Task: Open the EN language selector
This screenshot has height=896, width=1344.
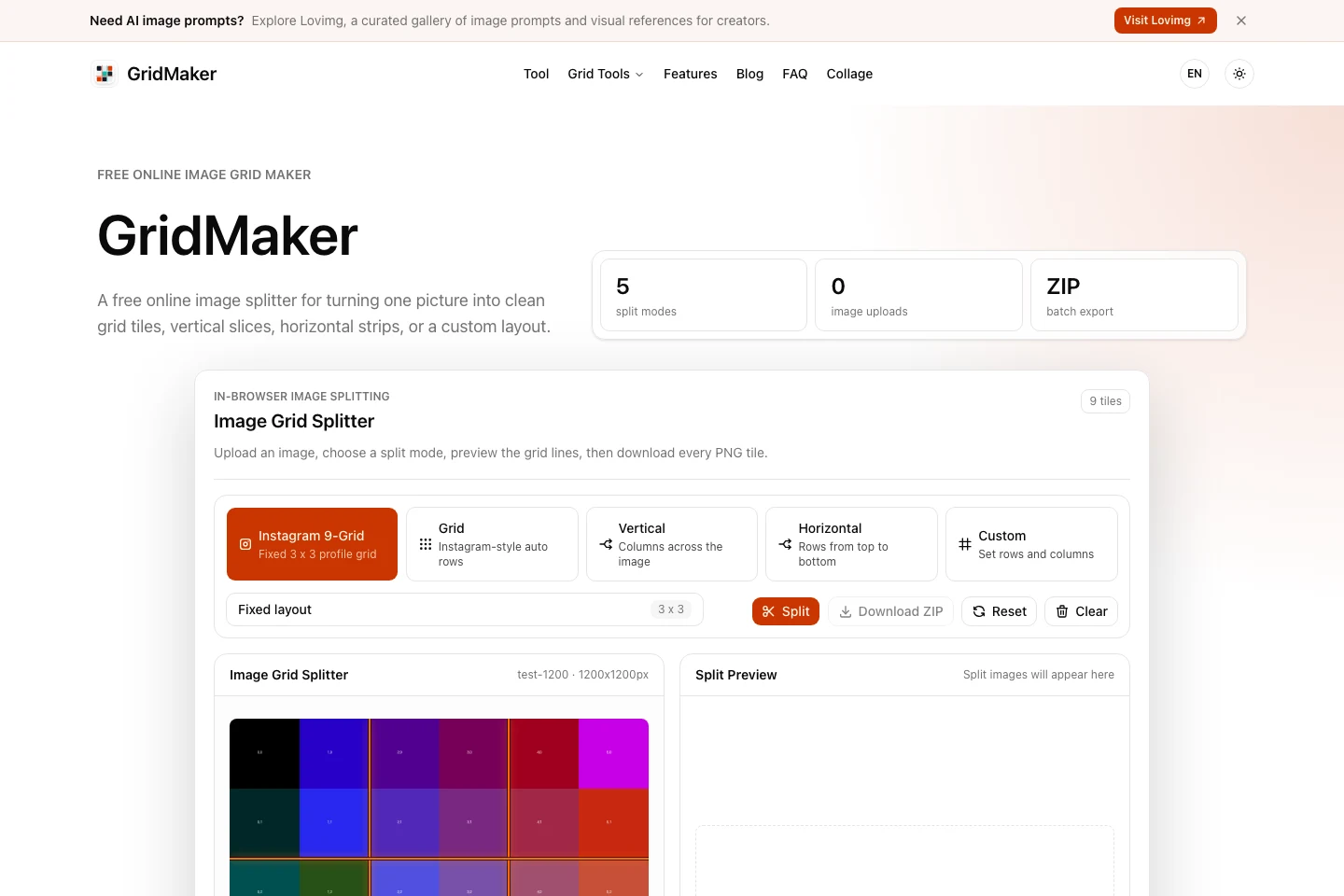Action: coord(1195,74)
